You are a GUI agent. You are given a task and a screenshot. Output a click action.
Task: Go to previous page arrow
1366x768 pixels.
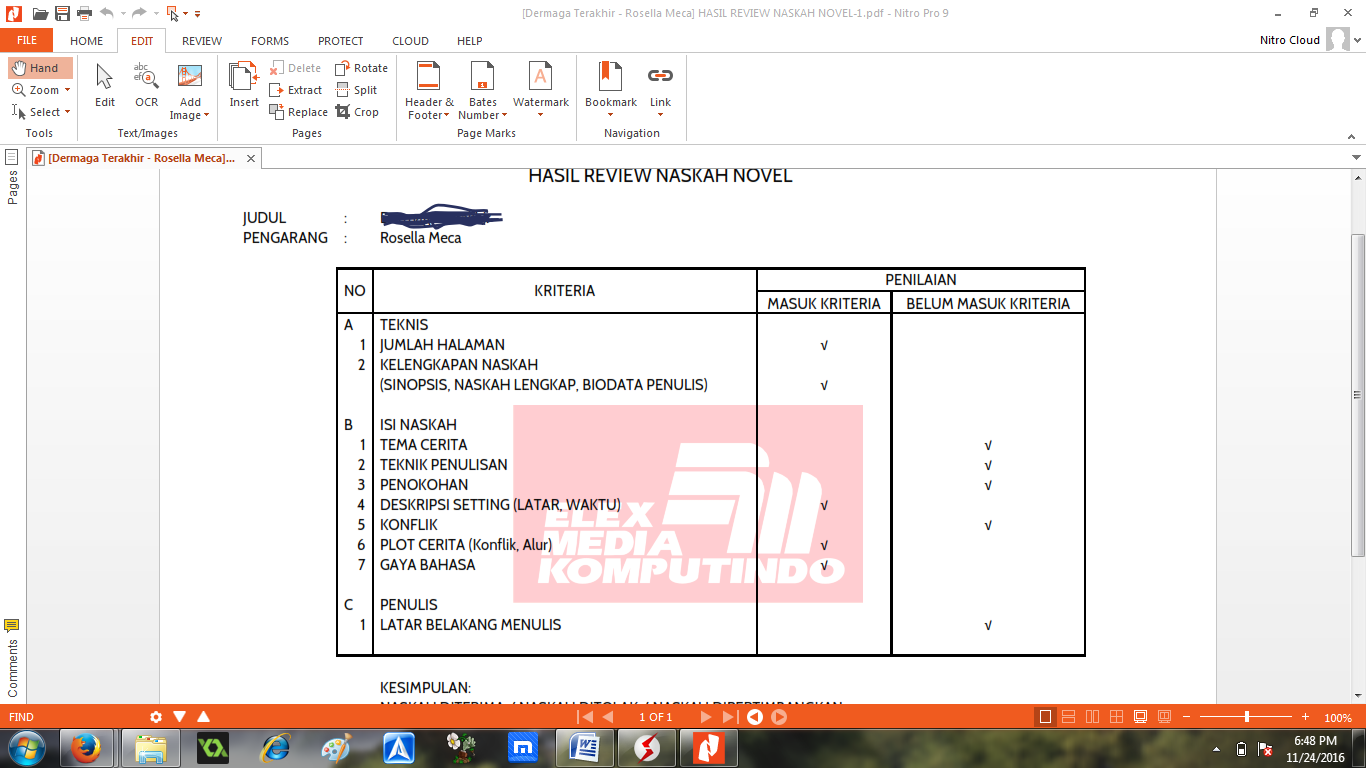pyautogui.click(x=608, y=717)
